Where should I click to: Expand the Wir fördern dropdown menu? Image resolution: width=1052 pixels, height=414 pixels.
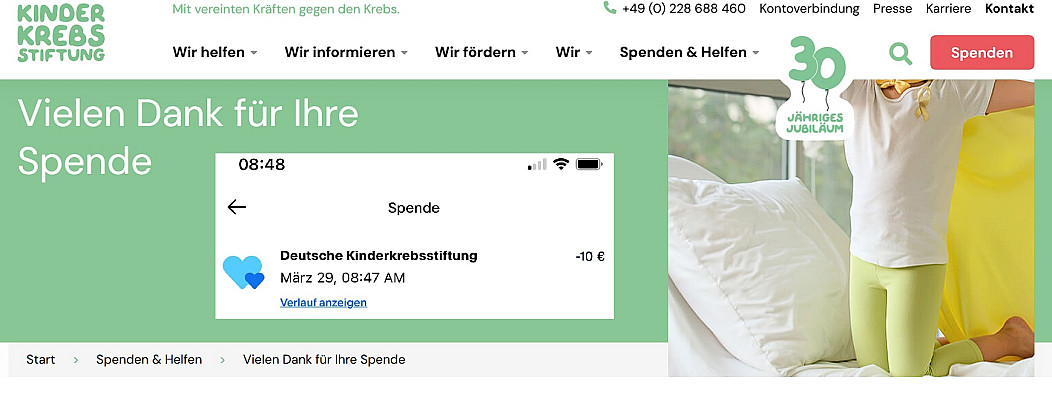coord(482,52)
